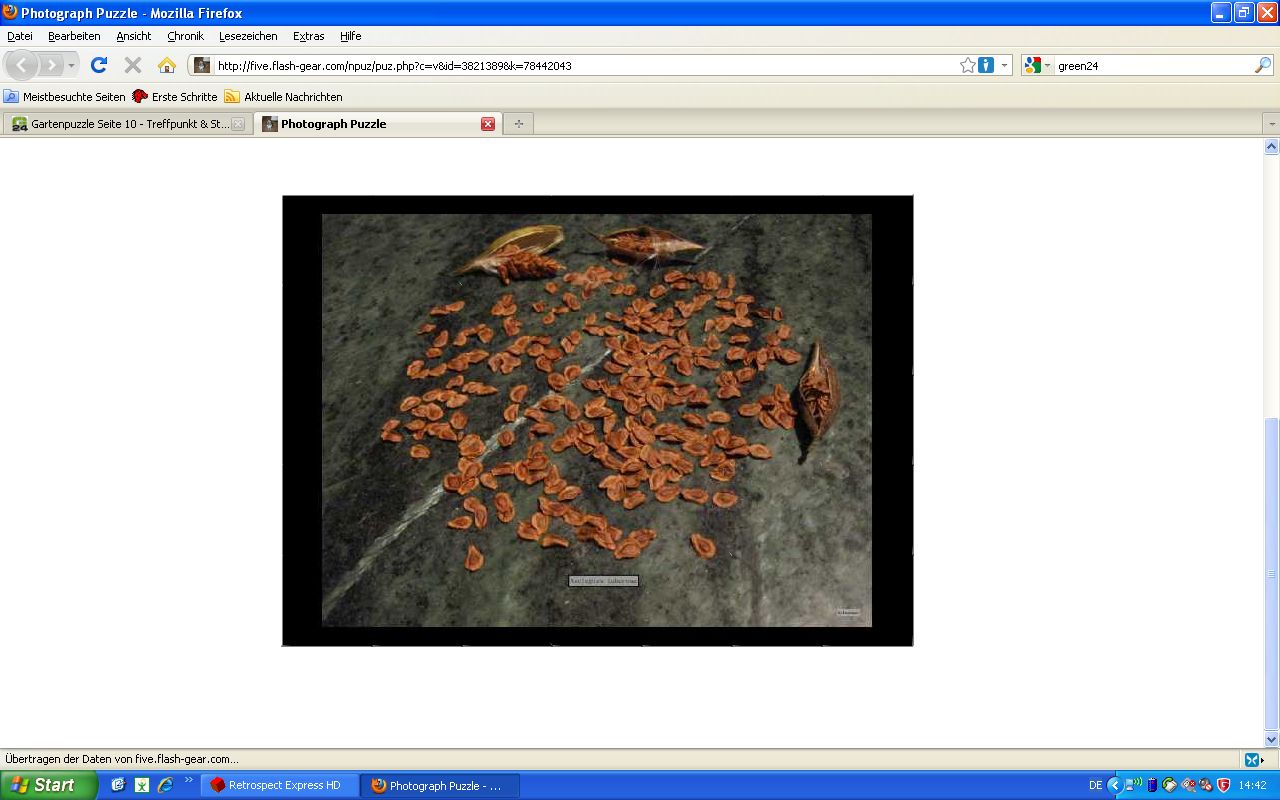Stop loading with the X icon

(132, 65)
